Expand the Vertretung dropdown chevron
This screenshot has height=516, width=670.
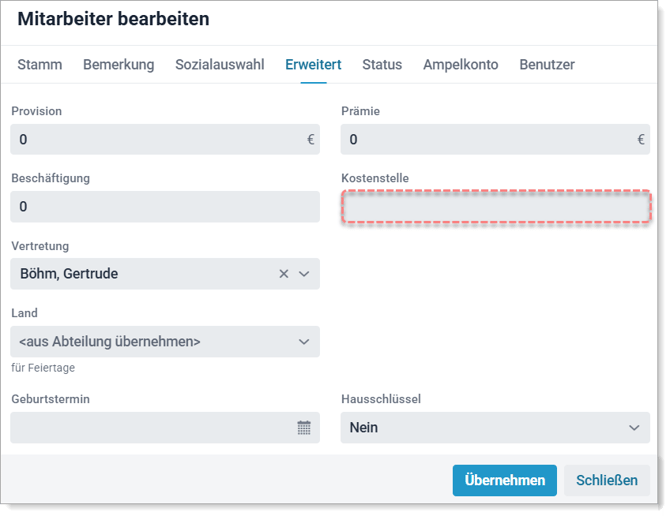point(304,274)
